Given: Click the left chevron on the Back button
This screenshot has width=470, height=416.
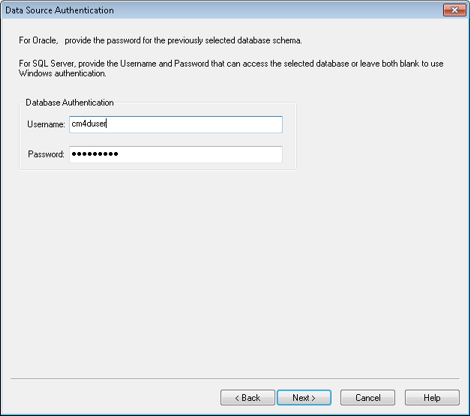Looking at the screenshot, I should coord(237,398).
